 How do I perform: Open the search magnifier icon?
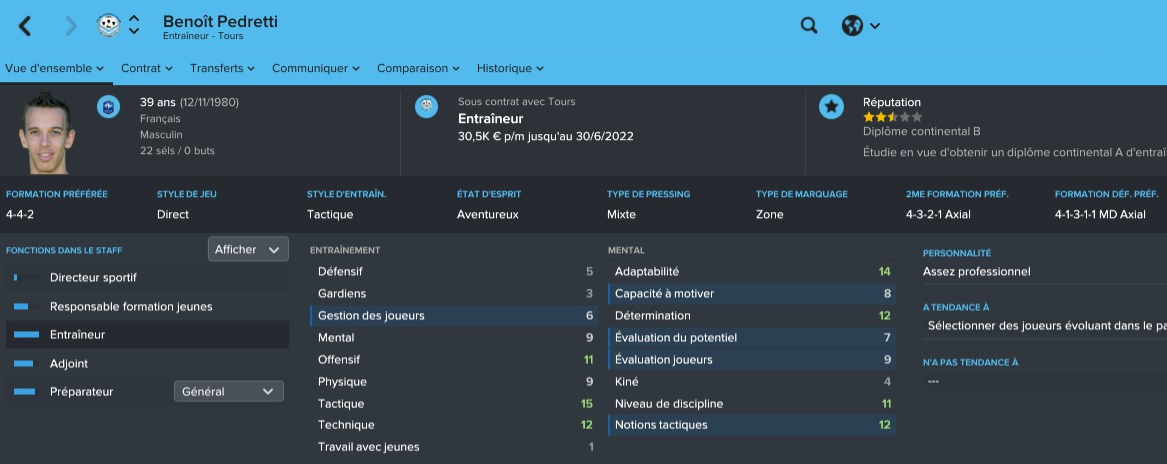[809, 26]
